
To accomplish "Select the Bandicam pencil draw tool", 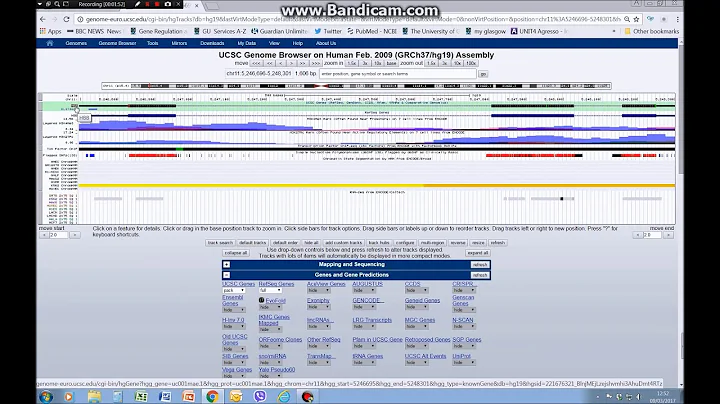I will click(x=137, y=4).
